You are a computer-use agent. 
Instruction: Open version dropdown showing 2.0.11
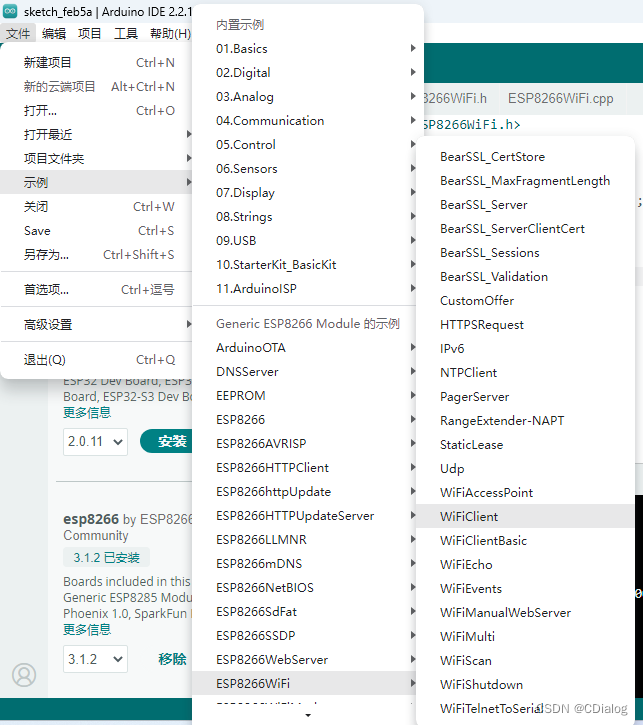[x=95, y=442]
